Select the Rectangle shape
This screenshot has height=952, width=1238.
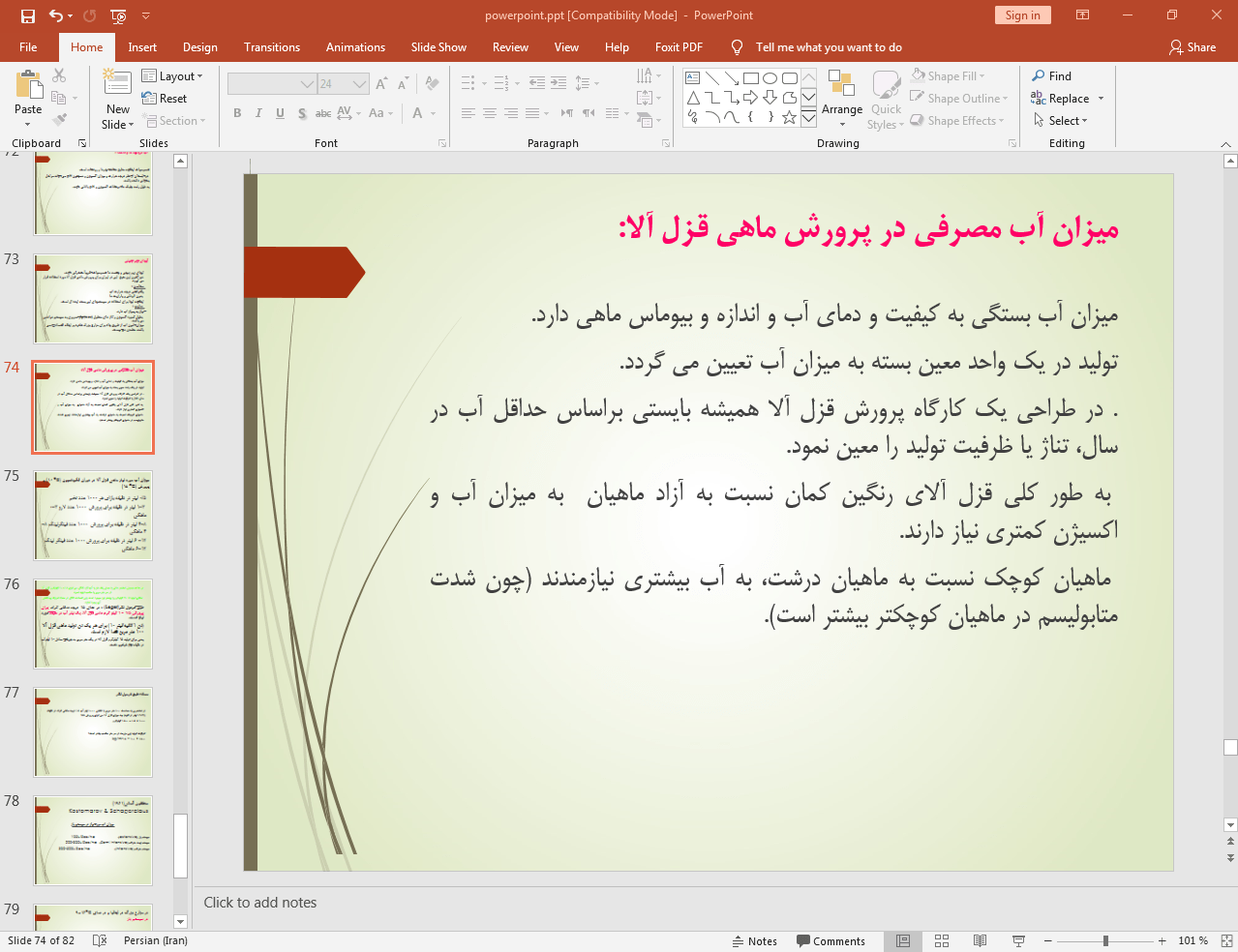tap(751, 78)
